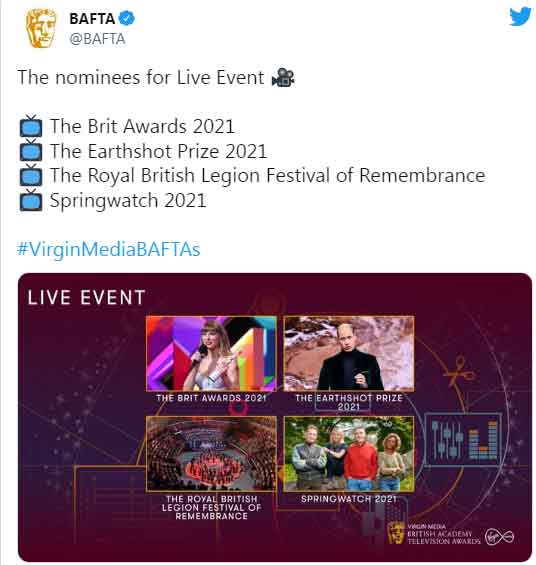Click the British Academy Television Awards logo

coord(434,534)
